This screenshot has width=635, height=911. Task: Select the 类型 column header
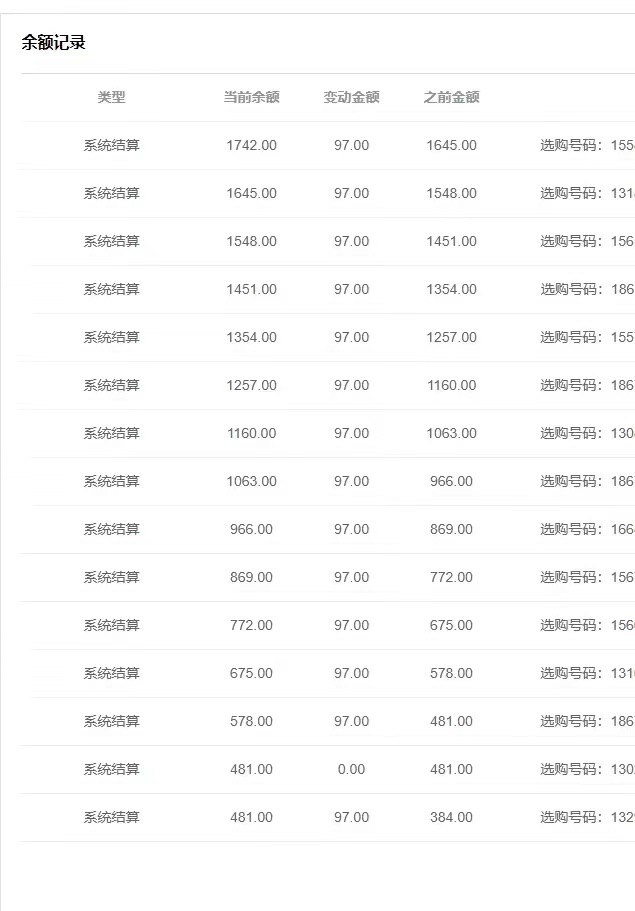coord(112,97)
